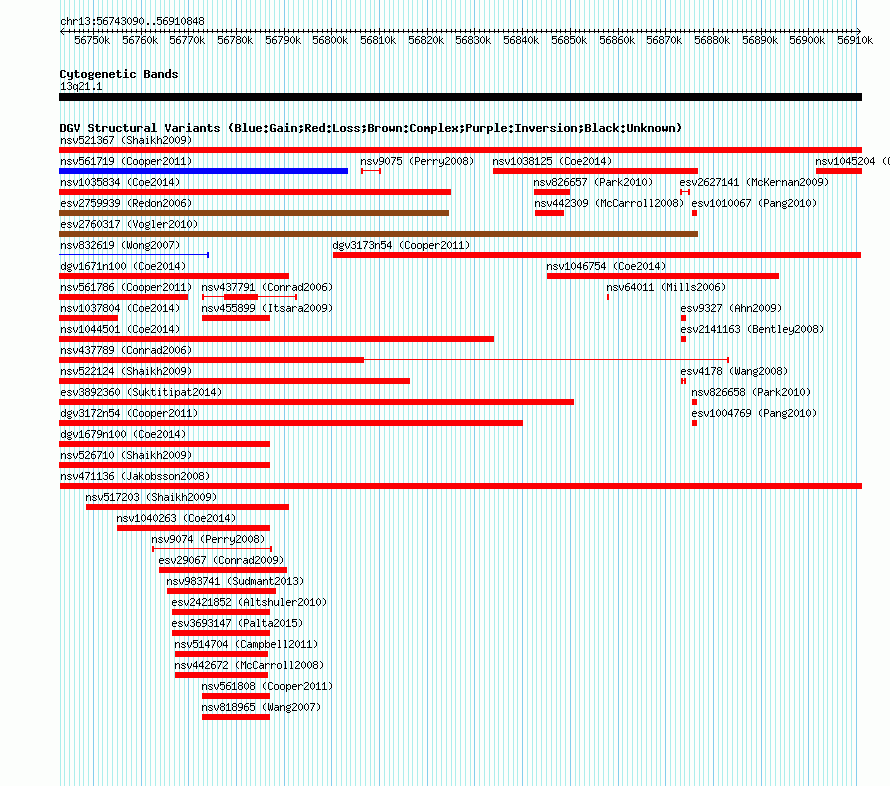Select nsv832619 (Wong2007) variant label

click(x=120, y=245)
